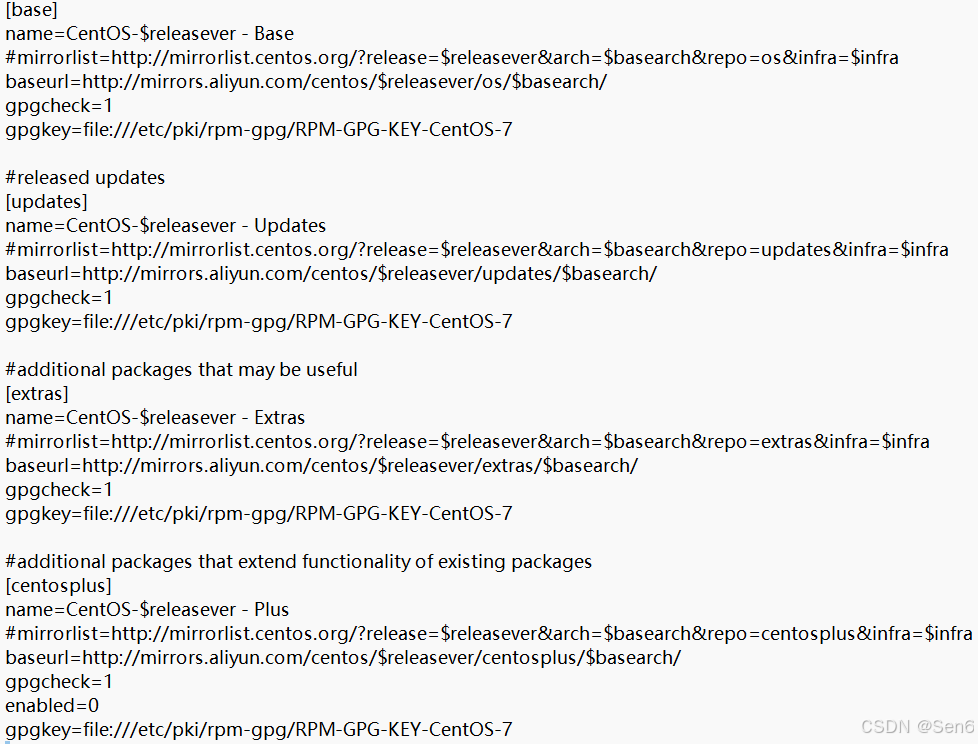Click the [base] section header

pos(31,10)
